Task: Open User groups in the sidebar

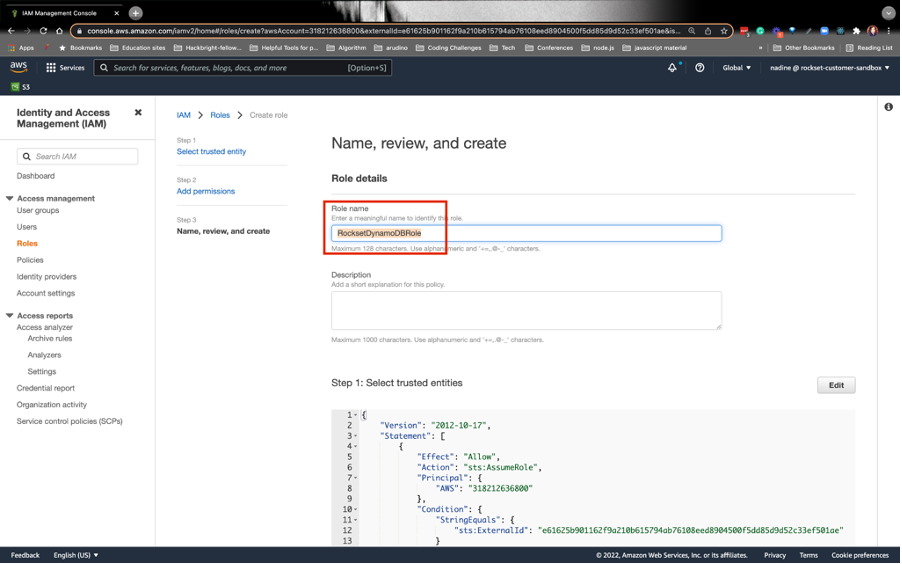Action: tap(38, 211)
